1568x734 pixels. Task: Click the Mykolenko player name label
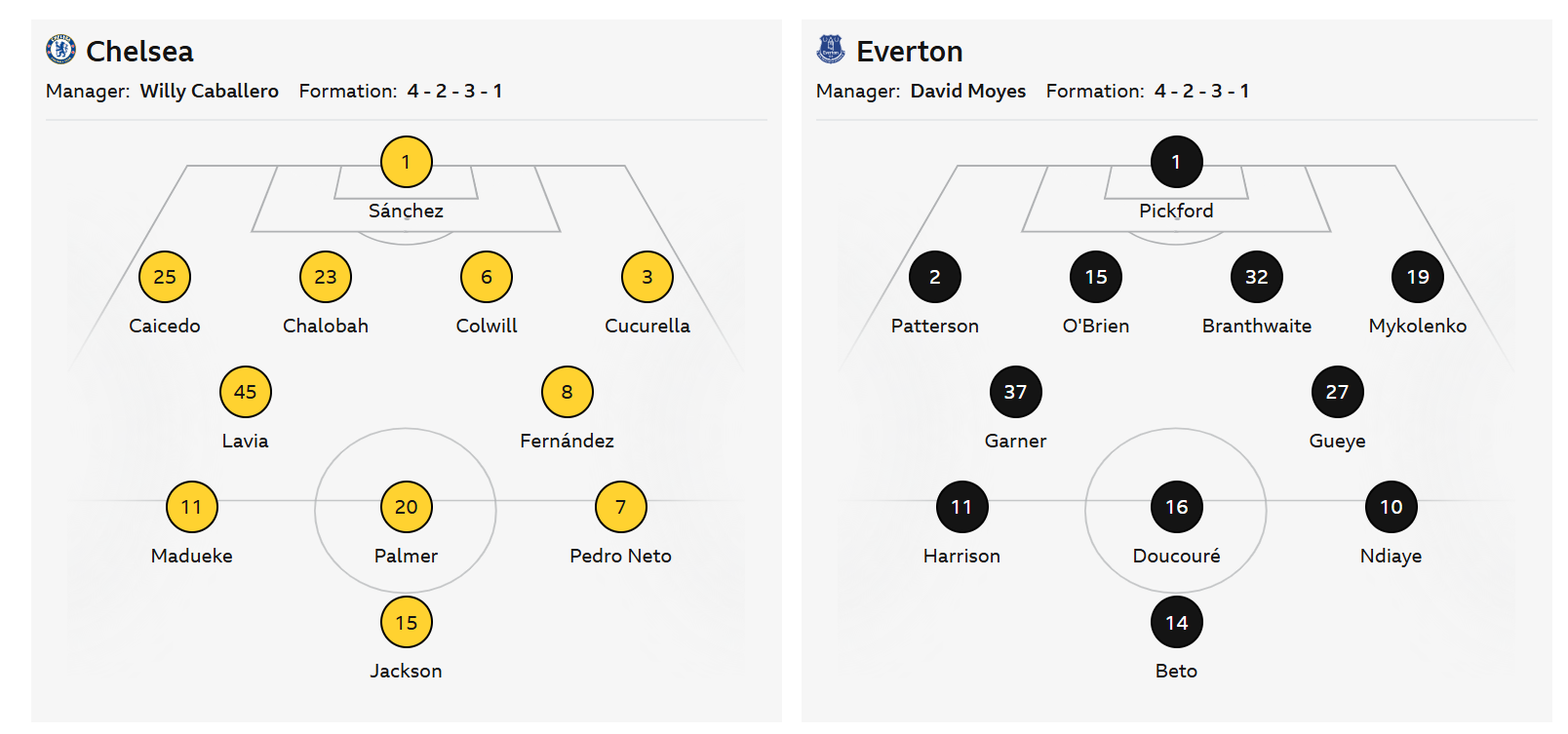click(x=1417, y=326)
